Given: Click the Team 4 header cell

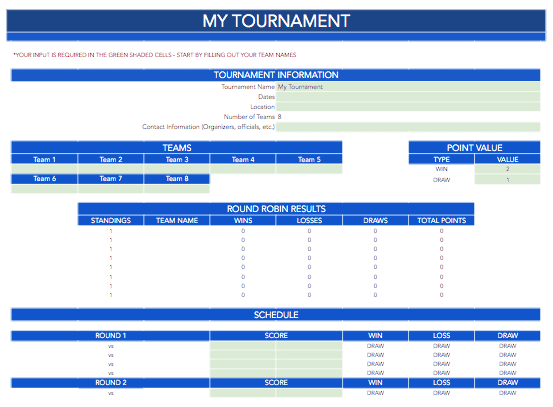Looking at the screenshot, I should [243, 159].
